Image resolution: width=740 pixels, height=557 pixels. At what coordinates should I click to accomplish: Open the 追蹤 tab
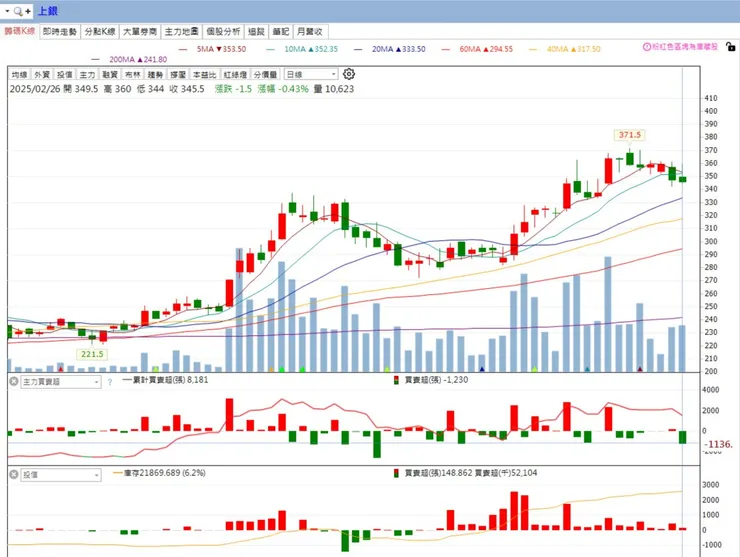[256, 32]
